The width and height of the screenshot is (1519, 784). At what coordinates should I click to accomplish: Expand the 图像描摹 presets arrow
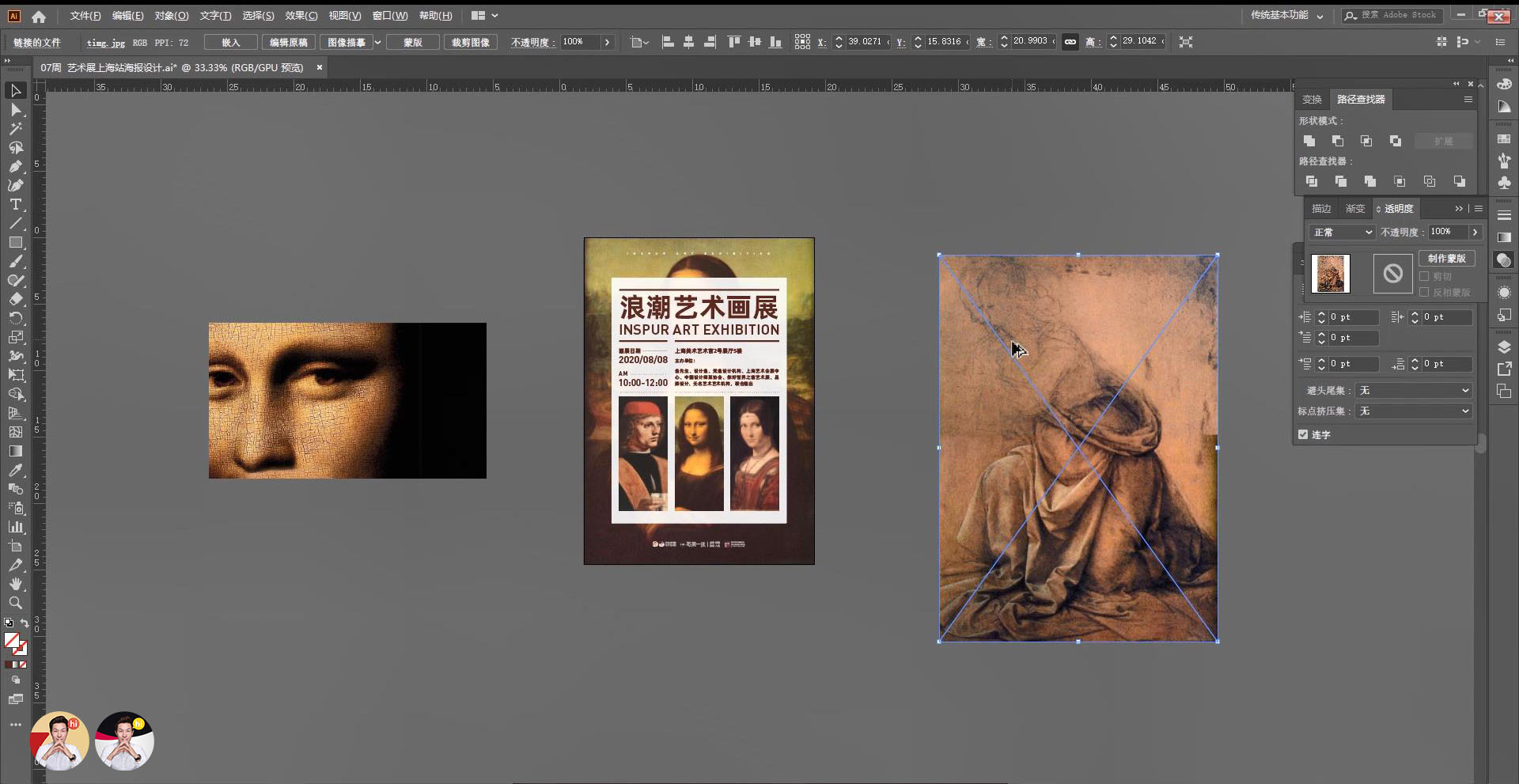click(378, 42)
